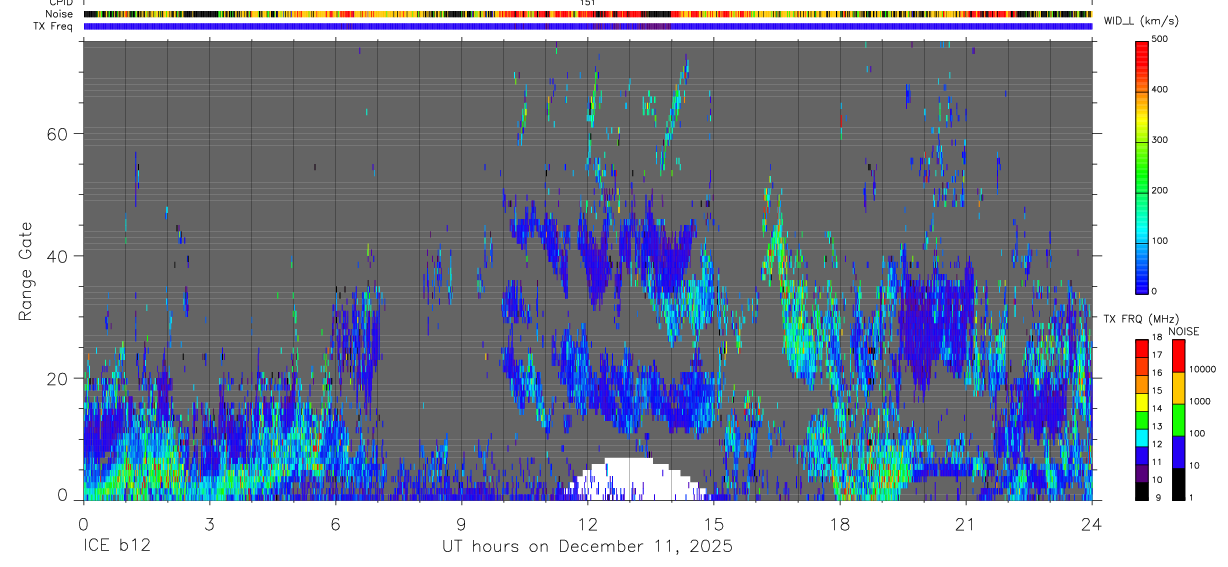Select the yellow 14-15 MHz swatch in TX FRQ legend
1228x567 pixels.
(x=1142, y=400)
